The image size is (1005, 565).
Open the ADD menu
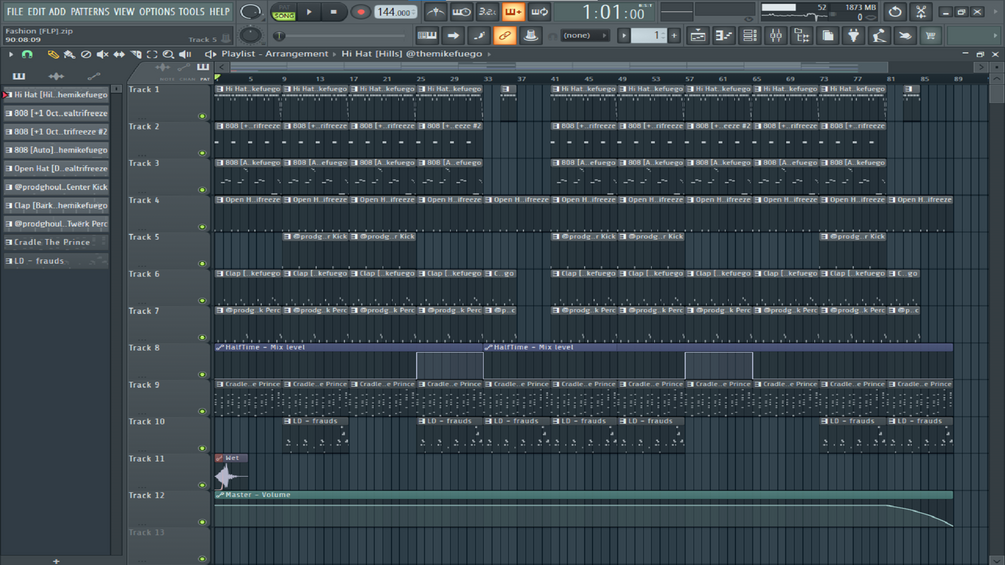tap(57, 12)
